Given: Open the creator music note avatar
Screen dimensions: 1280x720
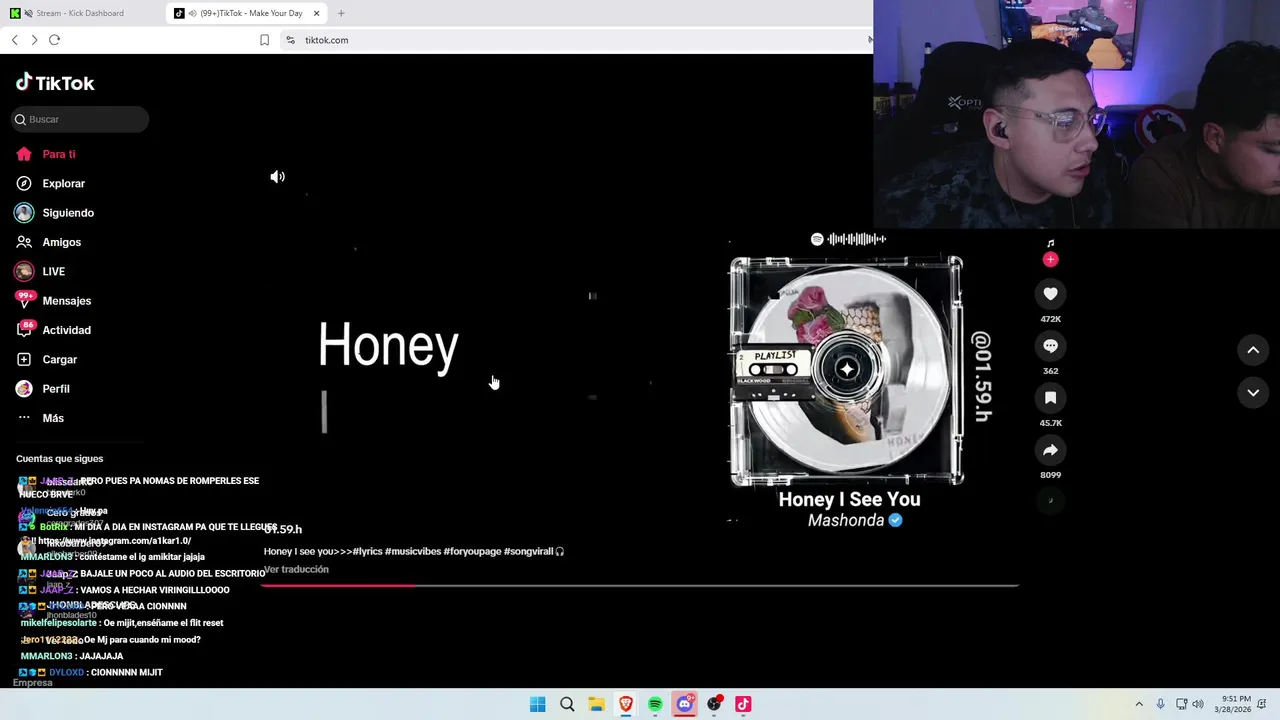Looking at the screenshot, I should point(1050,243).
